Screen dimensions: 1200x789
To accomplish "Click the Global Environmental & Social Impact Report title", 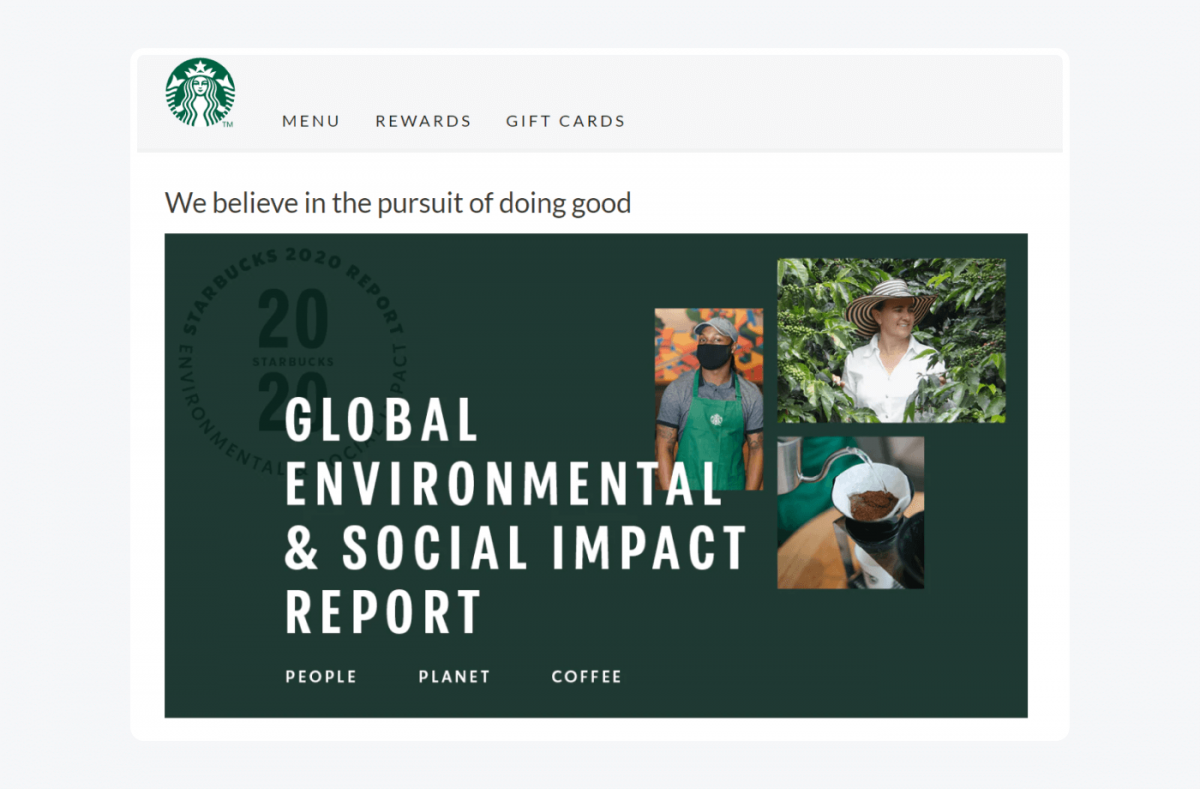I will 516,516.
